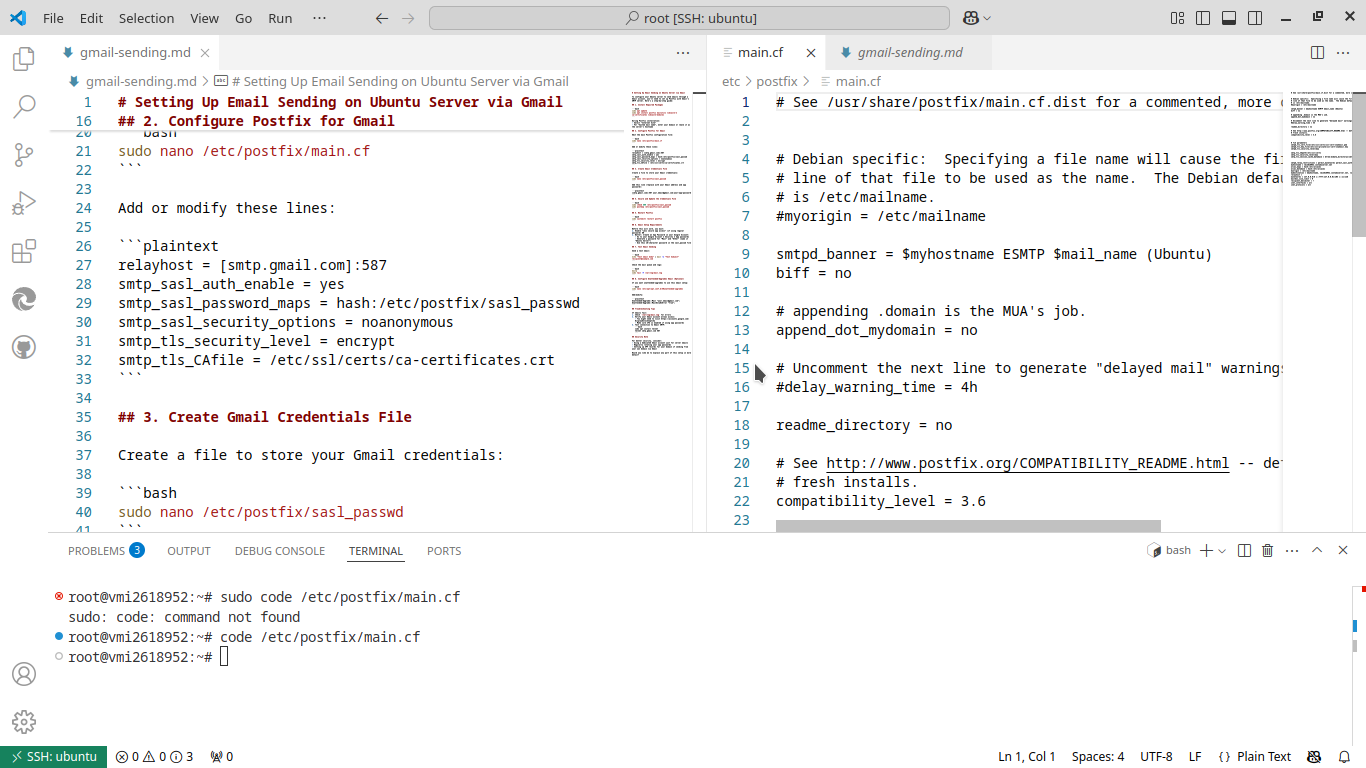Viewport: 1366px width, 768px height.
Task: Add a new terminal with the plus icon
Action: (x=1206, y=550)
